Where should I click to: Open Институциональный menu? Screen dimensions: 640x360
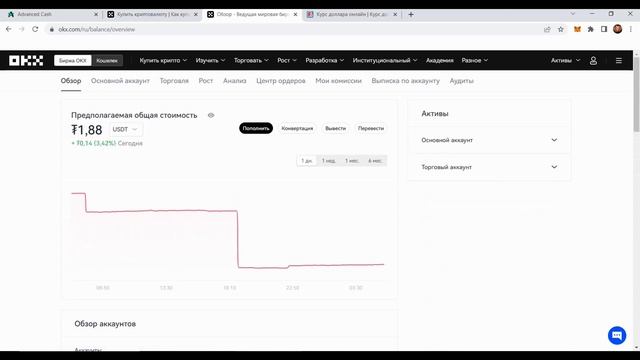385,60
